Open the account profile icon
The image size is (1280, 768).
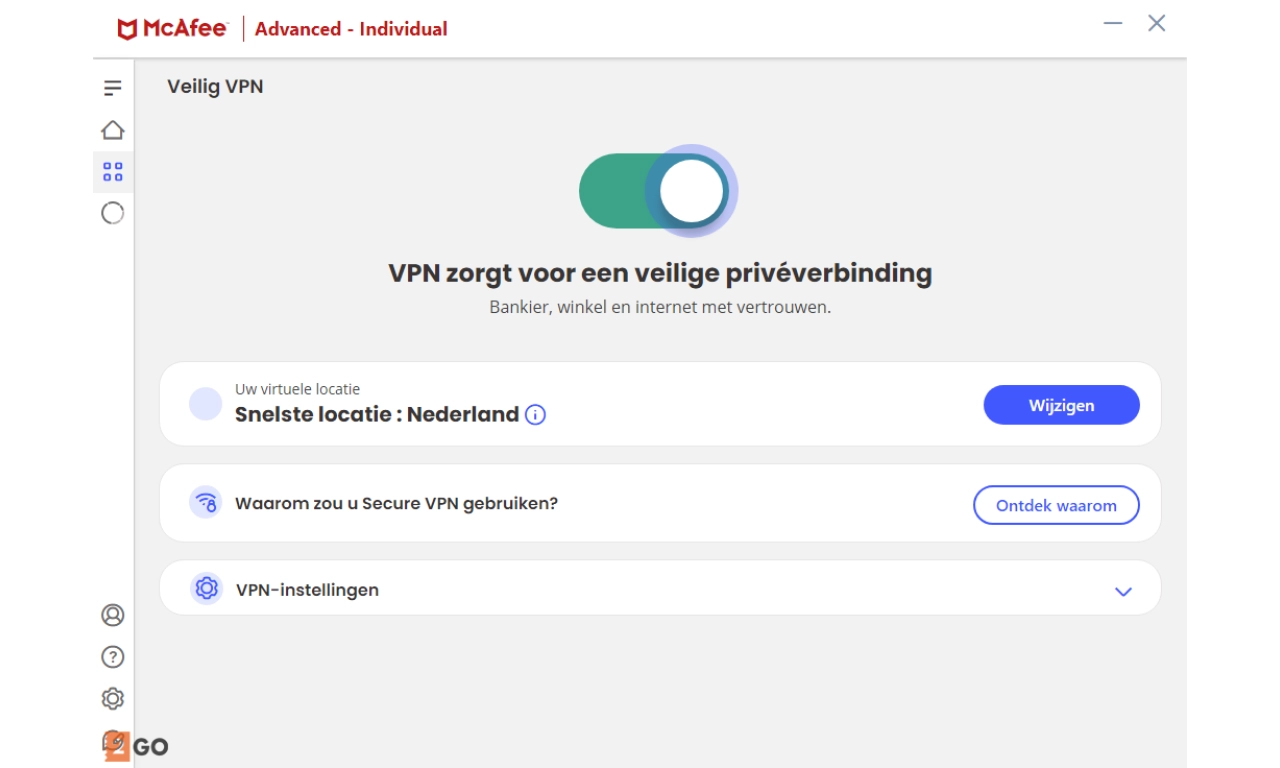click(x=112, y=615)
